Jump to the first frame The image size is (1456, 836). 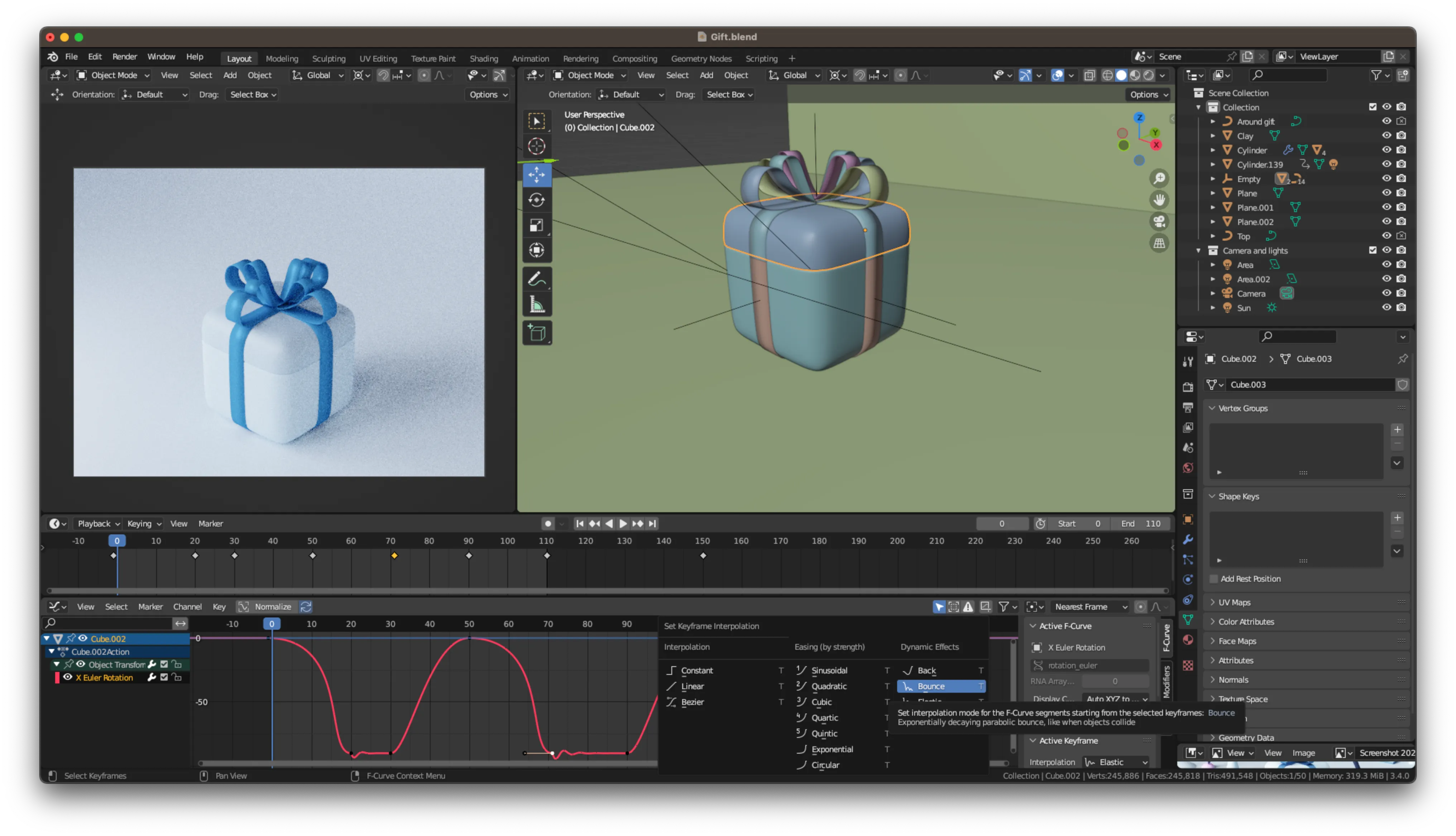[x=579, y=524]
